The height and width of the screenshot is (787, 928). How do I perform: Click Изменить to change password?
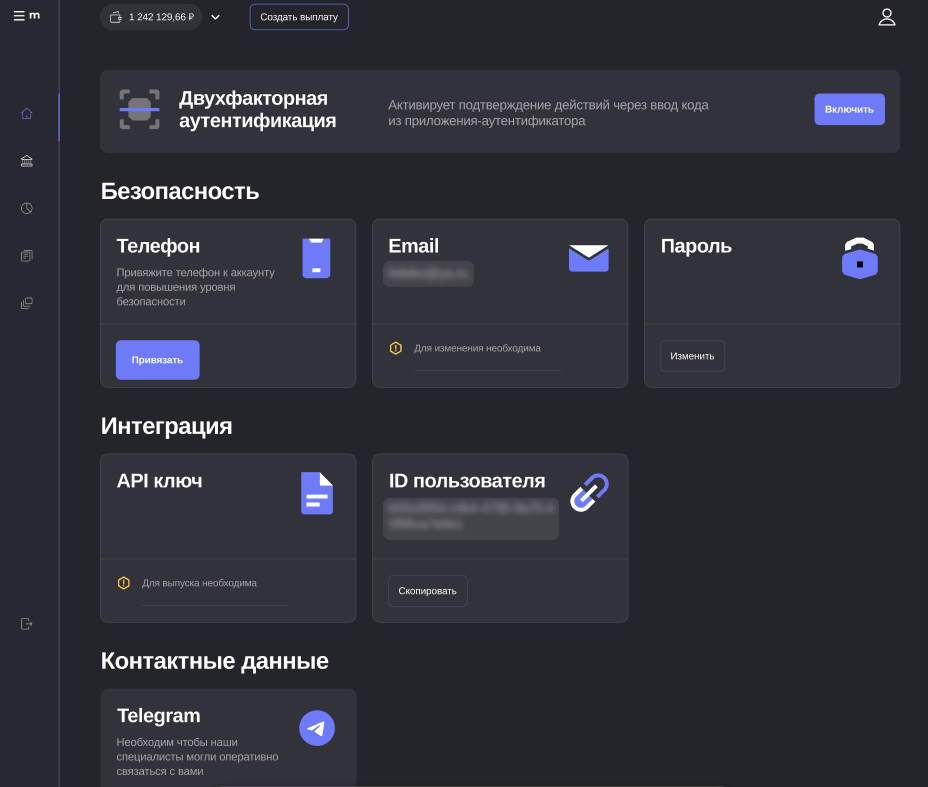(x=692, y=356)
